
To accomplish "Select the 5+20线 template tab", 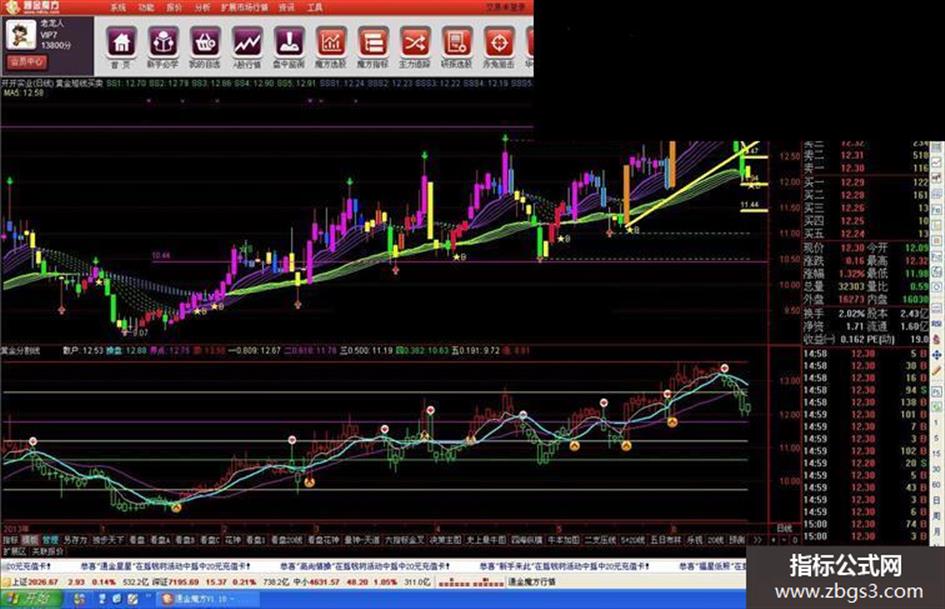I will click(633, 540).
